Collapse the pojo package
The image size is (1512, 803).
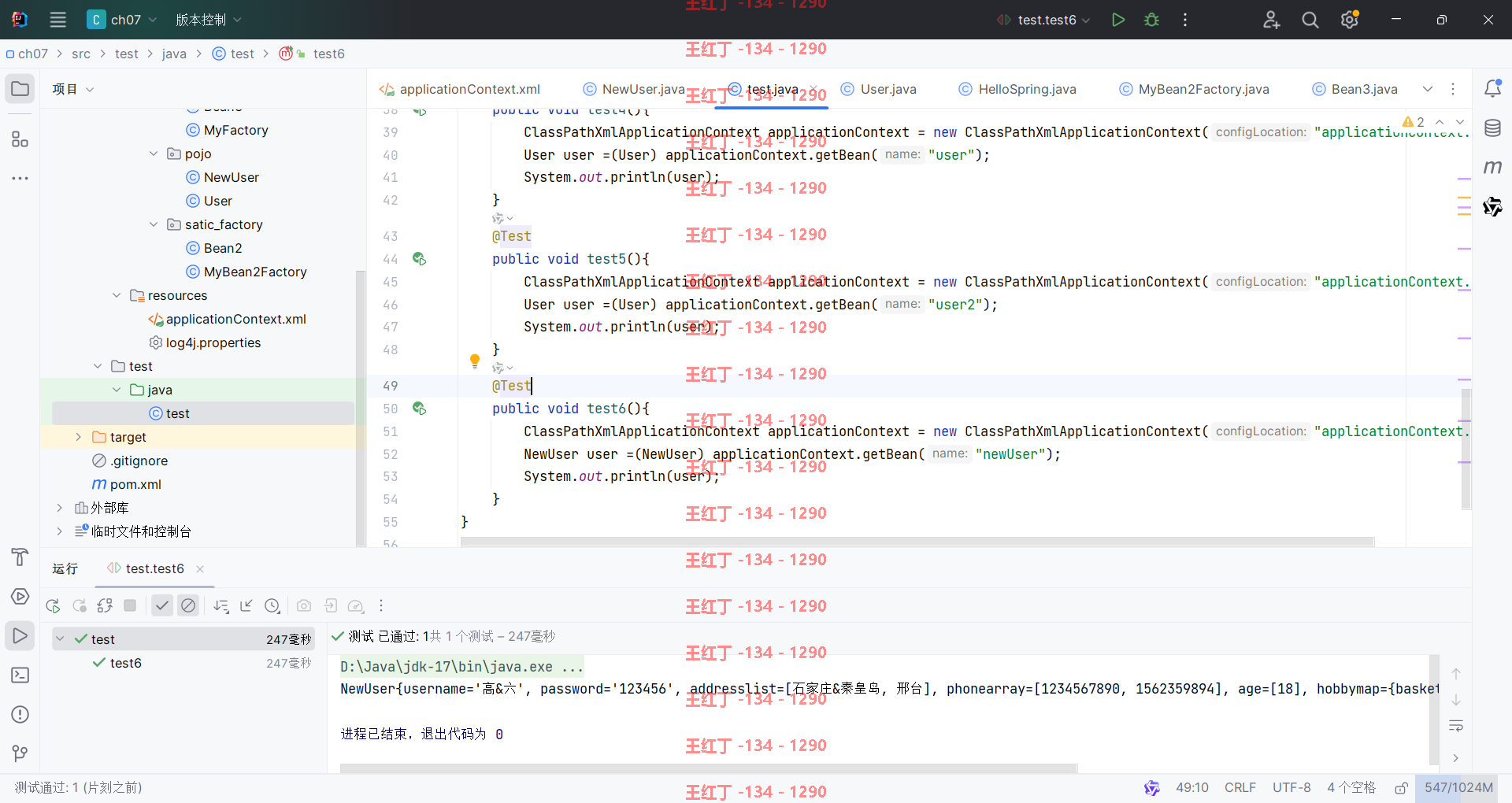pyautogui.click(x=154, y=154)
